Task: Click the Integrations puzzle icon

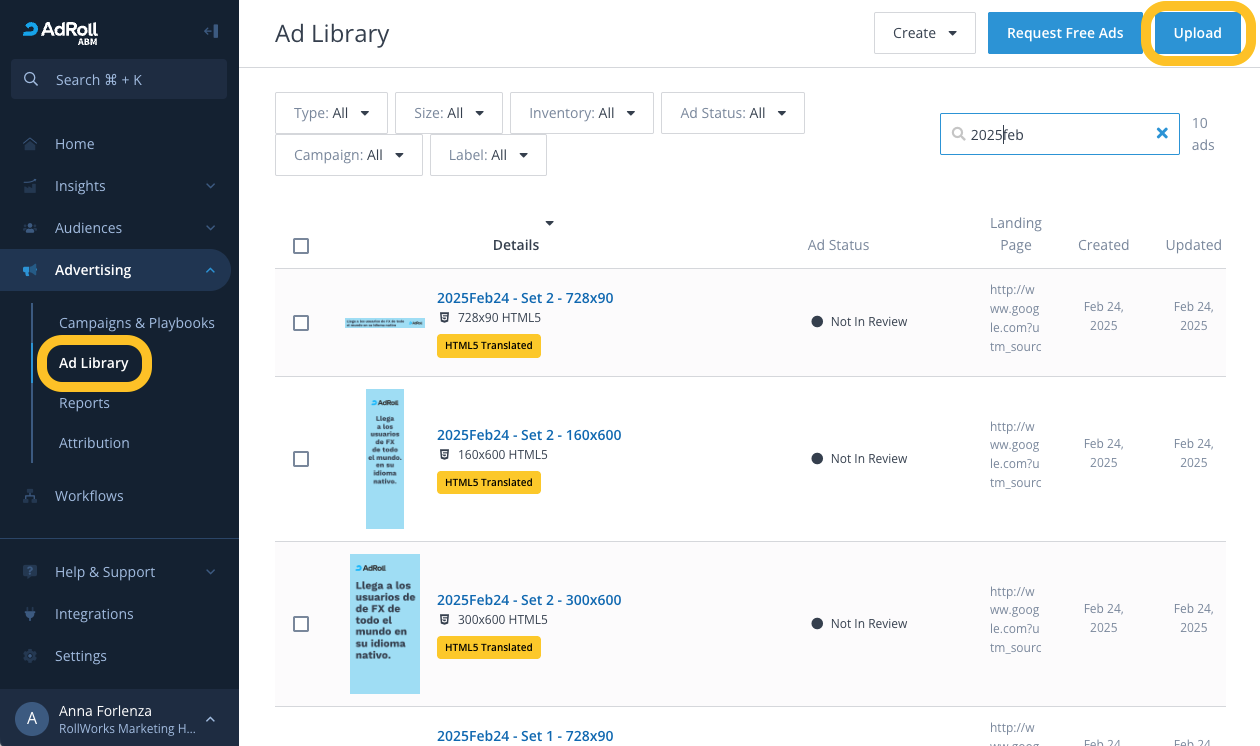Action: pos(31,613)
